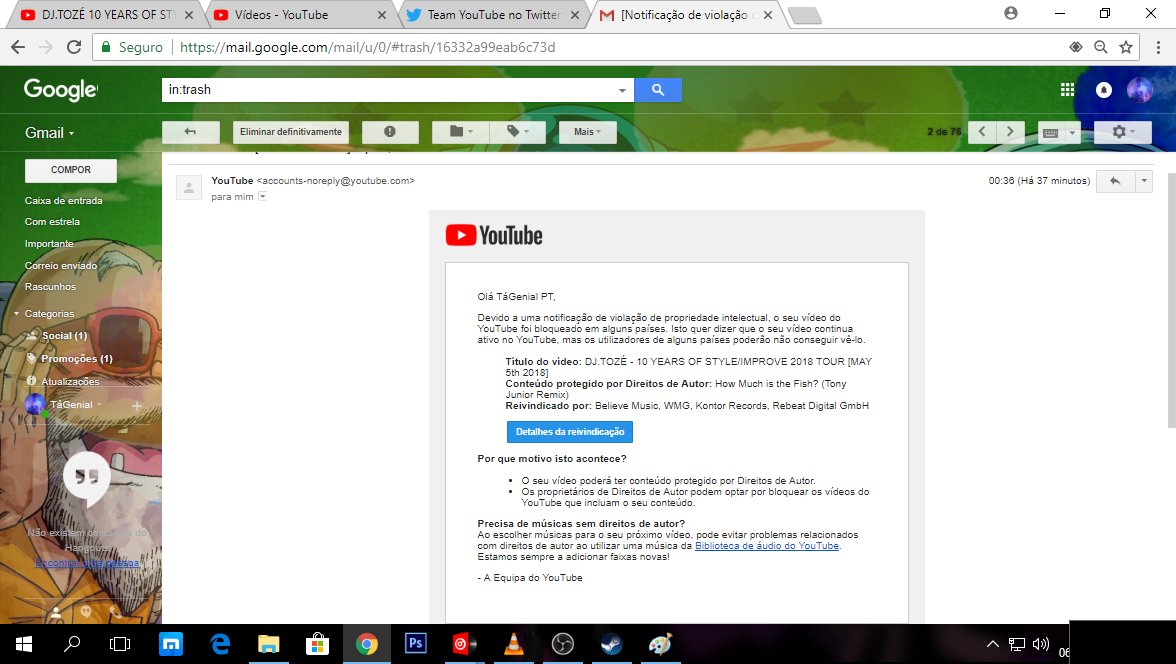This screenshot has height=664, width=1176.
Task: Switch to DJ.TOZÉ 10 YEARS tab
Action: [105, 15]
